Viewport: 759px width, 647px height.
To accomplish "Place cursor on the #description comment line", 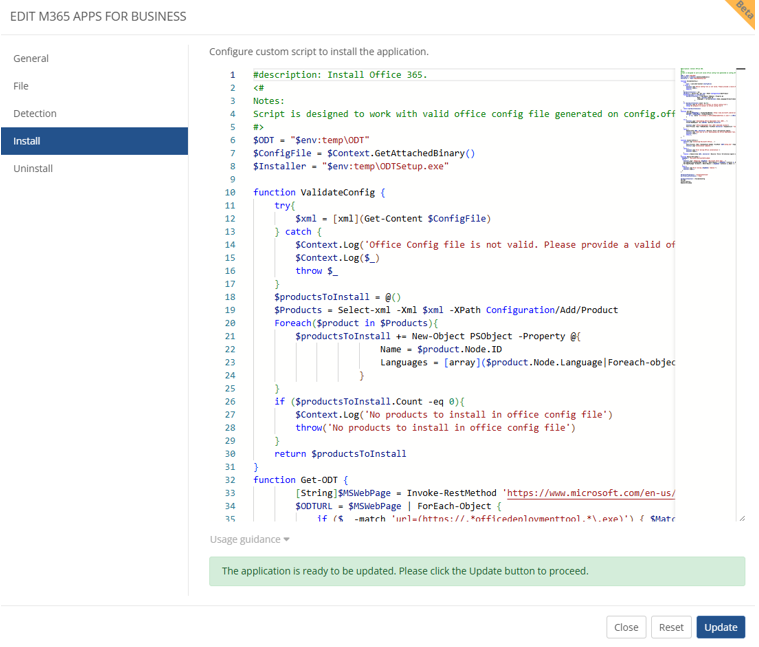I will (340, 75).
